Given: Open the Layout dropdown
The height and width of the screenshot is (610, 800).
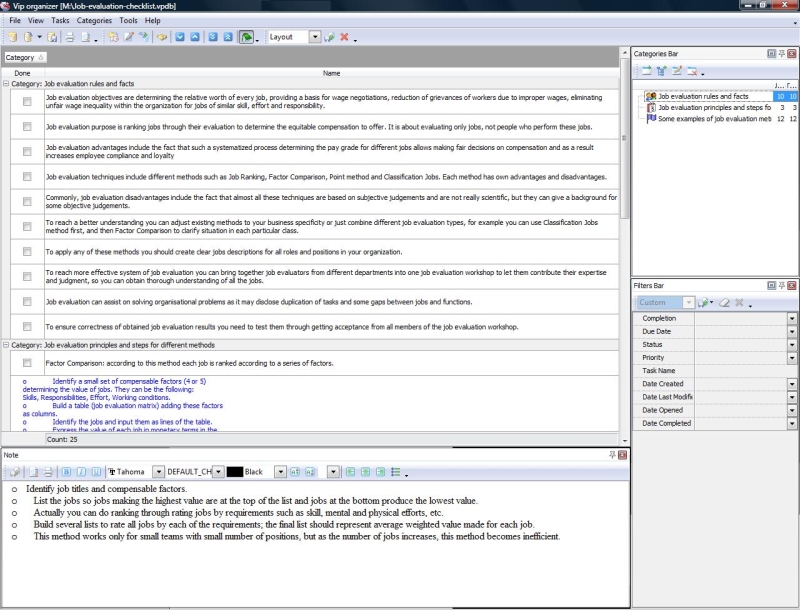Looking at the screenshot, I should point(315,37).
